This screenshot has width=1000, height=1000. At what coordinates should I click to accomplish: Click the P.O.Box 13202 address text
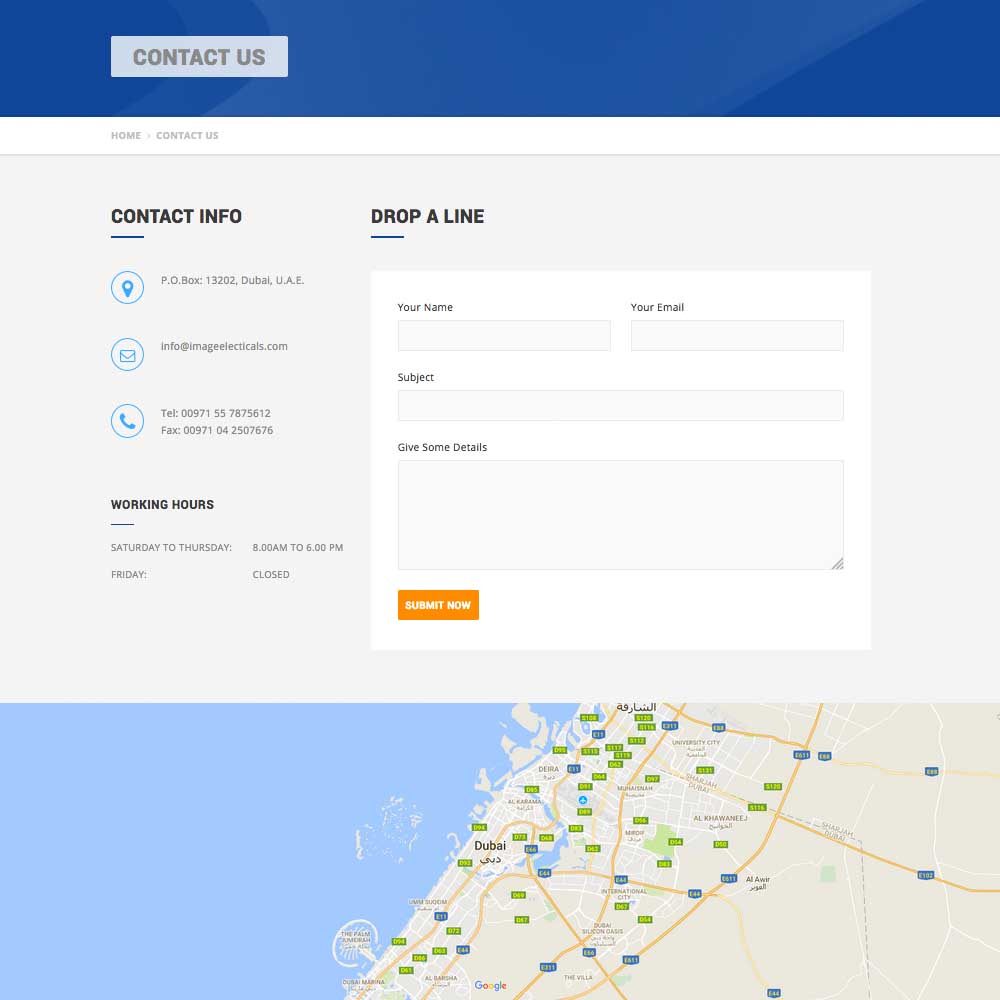point(232,281)
